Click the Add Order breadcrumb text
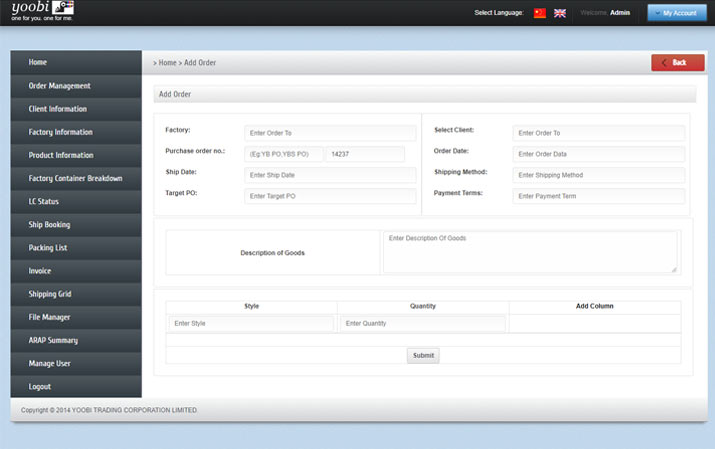Screen dimensions: 715x449 click(200, 63)
